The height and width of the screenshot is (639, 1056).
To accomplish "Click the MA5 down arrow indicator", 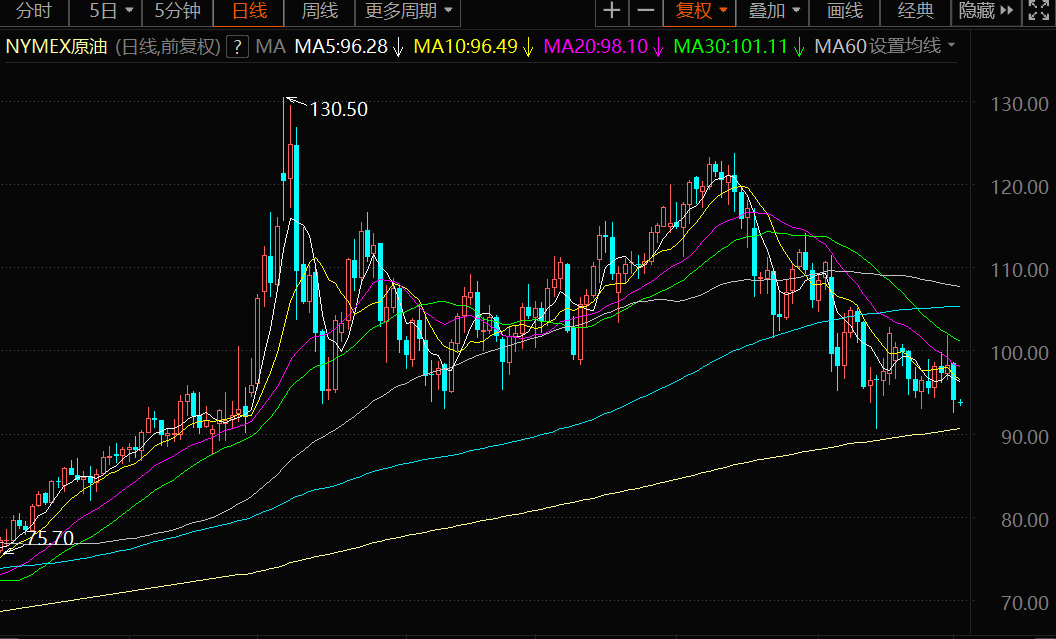I will pos(398,47).
